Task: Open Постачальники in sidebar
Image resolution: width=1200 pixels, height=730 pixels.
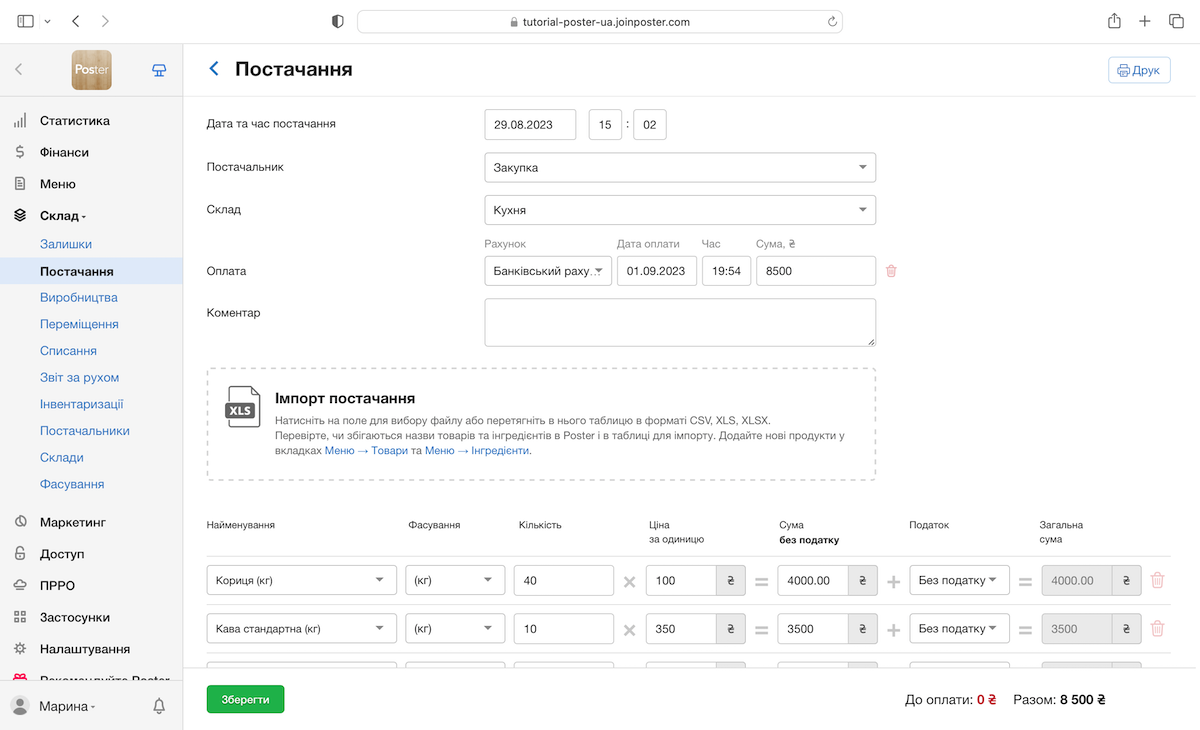Action: 85,431
